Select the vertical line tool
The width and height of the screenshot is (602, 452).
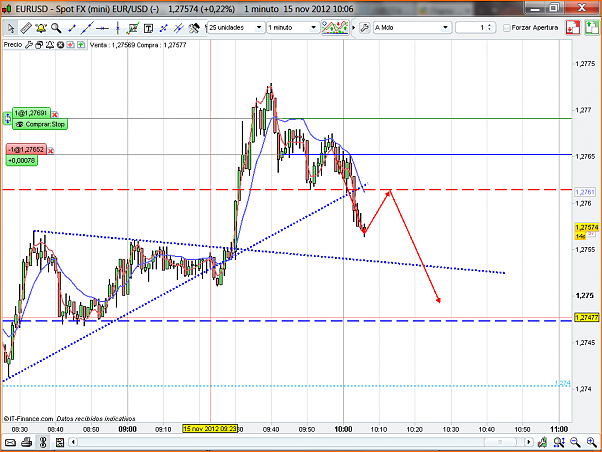point(117,28)
